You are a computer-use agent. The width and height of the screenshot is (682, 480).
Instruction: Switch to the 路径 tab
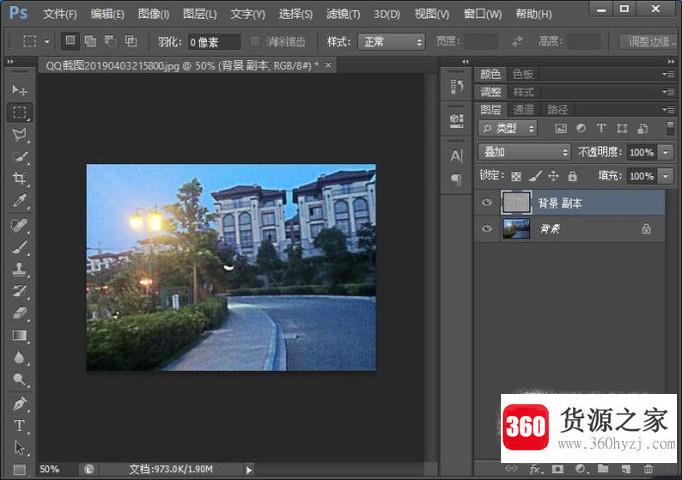[x=557, y=110]
